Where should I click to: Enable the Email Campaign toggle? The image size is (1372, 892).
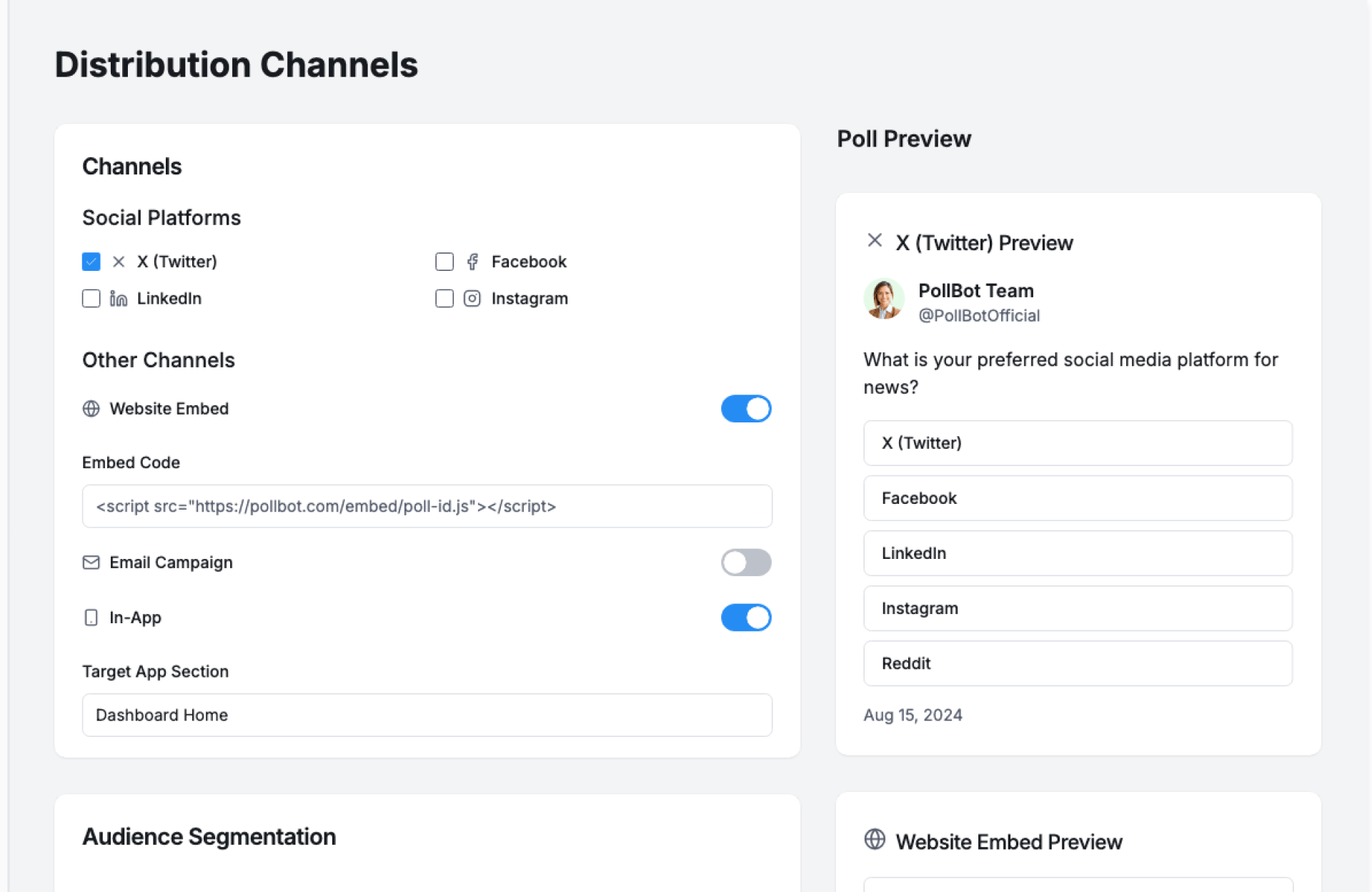pos(746,563)
